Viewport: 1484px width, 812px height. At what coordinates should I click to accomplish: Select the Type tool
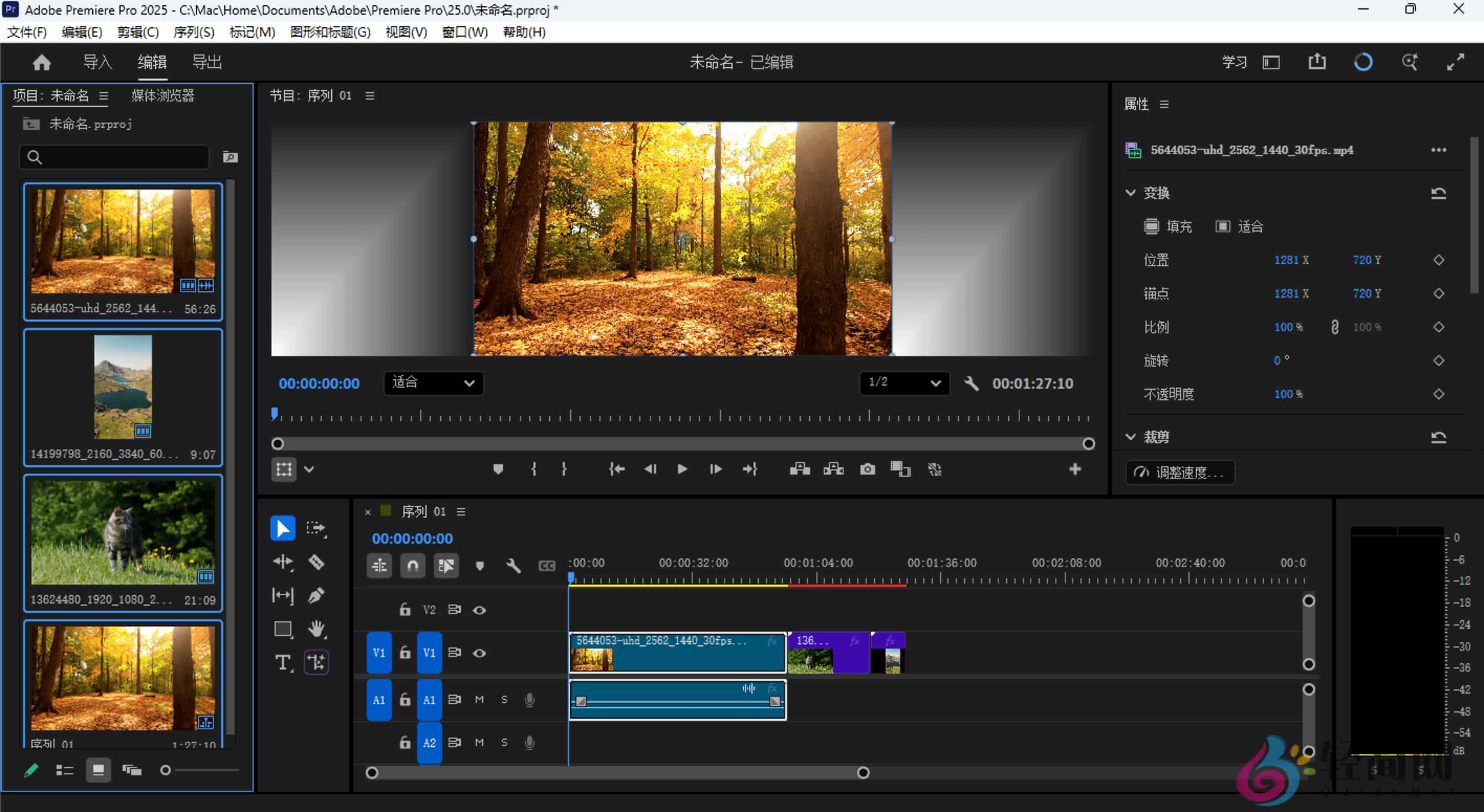(282, 663)
